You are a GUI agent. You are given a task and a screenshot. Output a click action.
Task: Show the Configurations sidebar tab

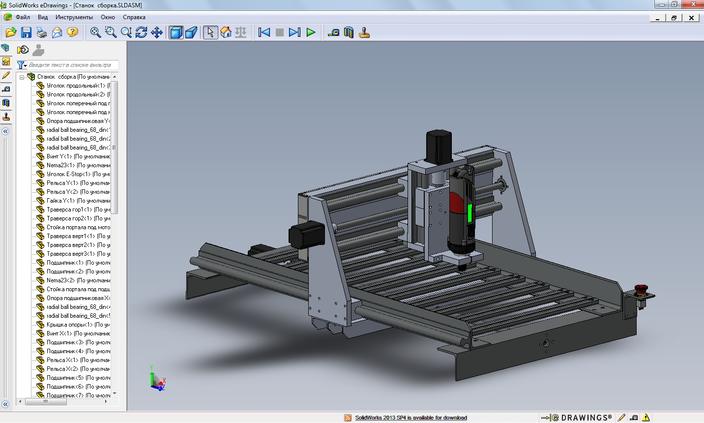pos(6,62)
